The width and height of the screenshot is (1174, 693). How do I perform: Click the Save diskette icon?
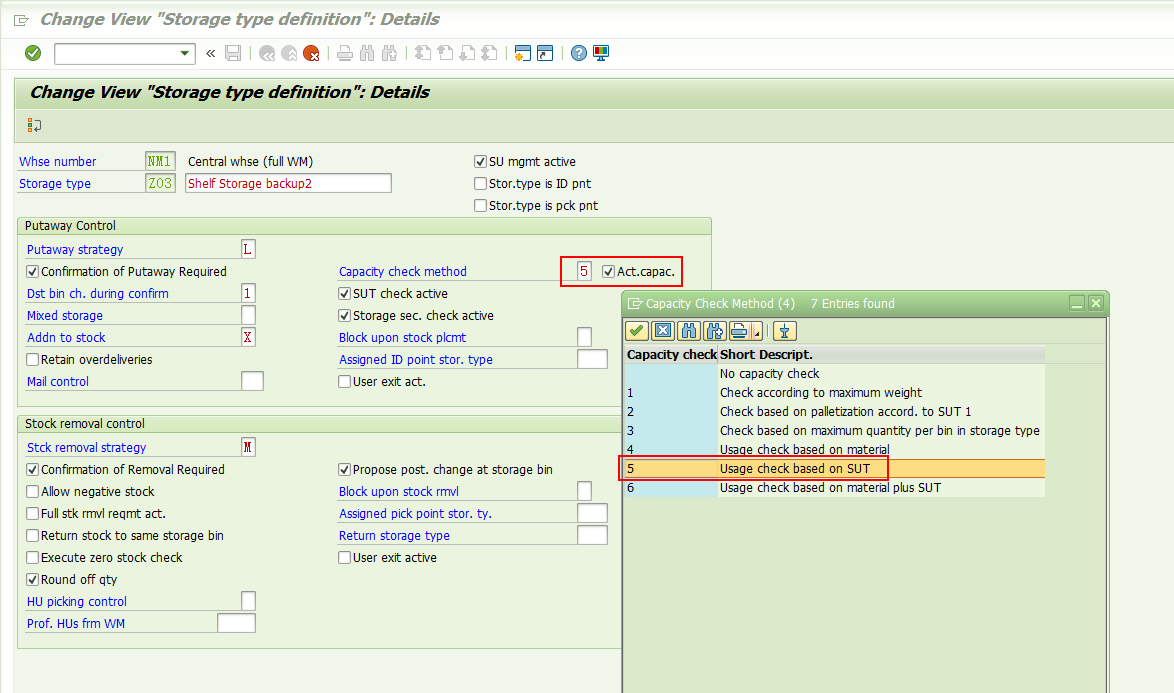click(233, 53)
